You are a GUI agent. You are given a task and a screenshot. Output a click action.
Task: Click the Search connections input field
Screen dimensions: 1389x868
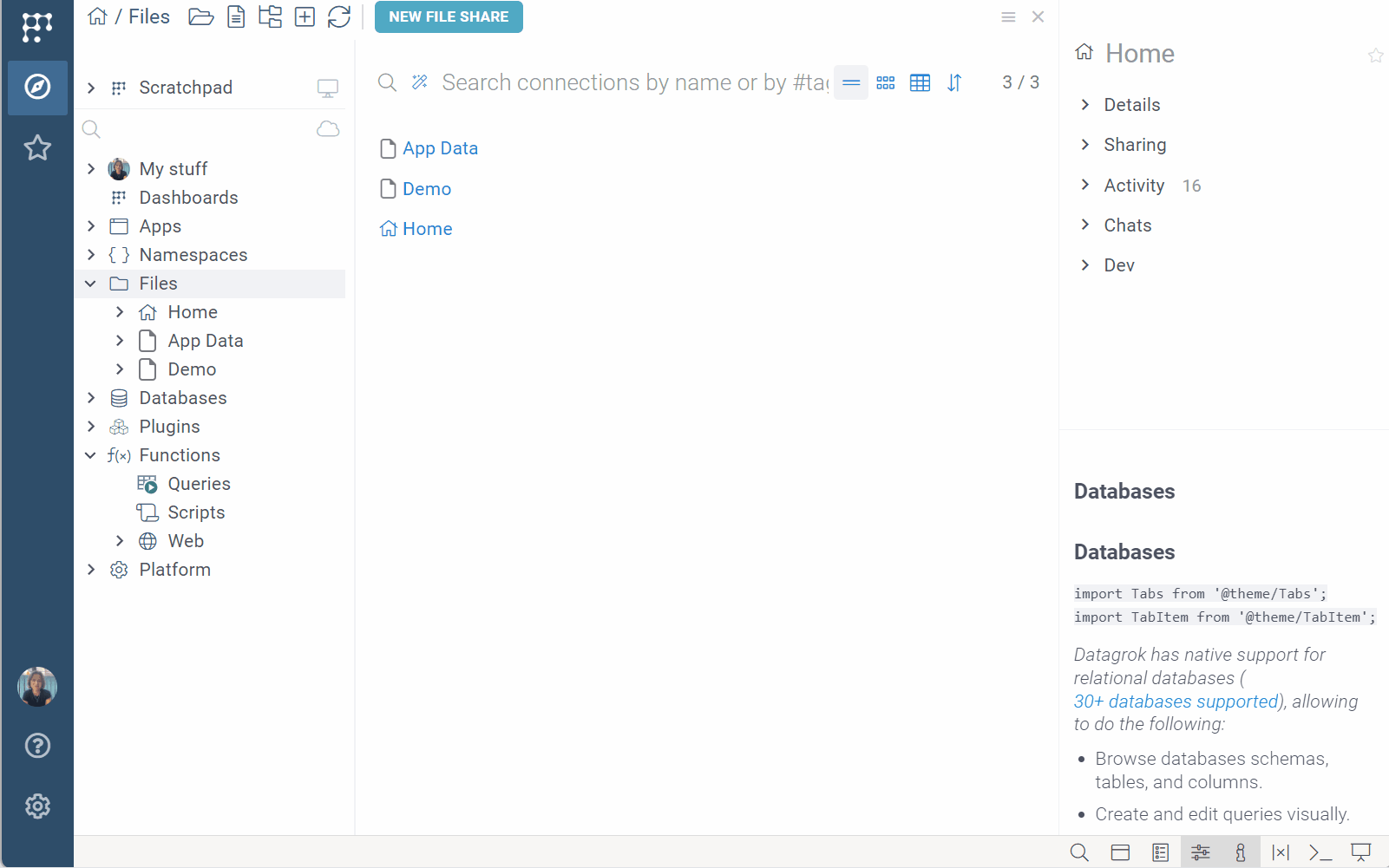[x=633, y=82]
